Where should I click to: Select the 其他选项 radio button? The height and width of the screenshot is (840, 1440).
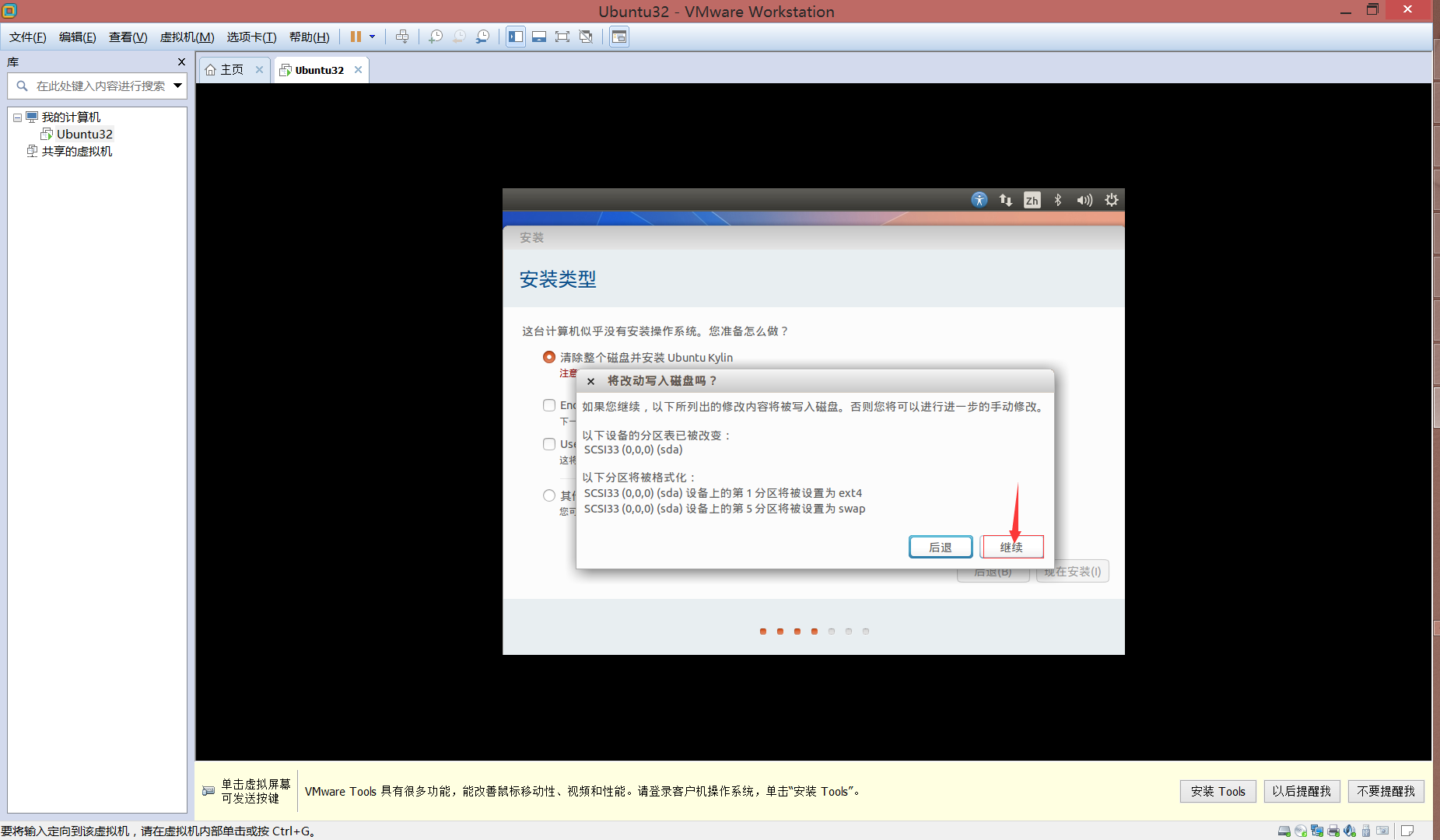[x=549, y=495]
